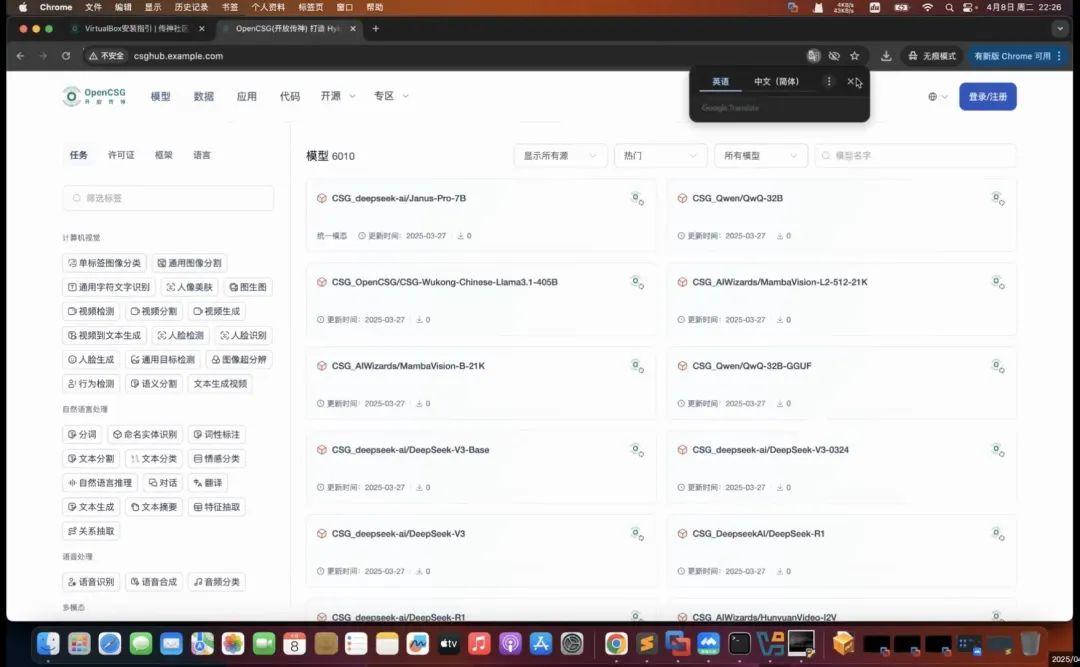Viewport: 1080px width, 667px height.
Task: Open Google Translate icon in the address bar
Action: coord(812,57)
